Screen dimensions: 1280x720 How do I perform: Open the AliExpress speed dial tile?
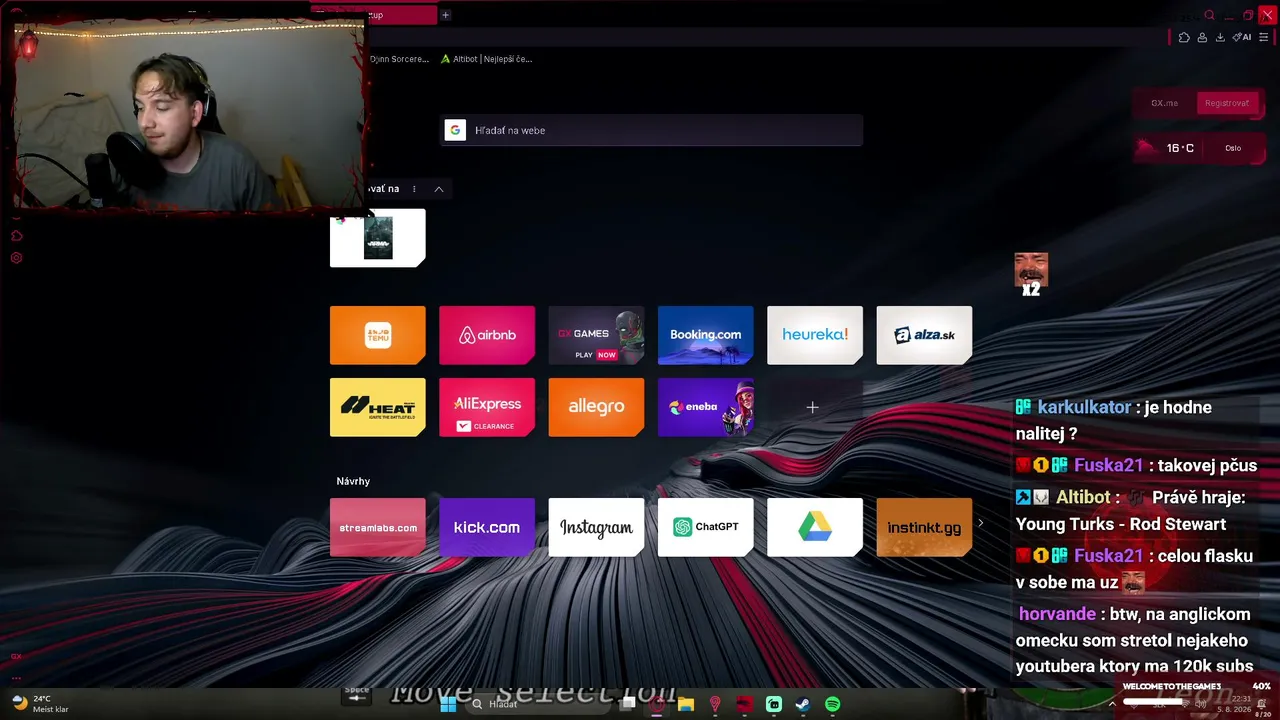487,407
